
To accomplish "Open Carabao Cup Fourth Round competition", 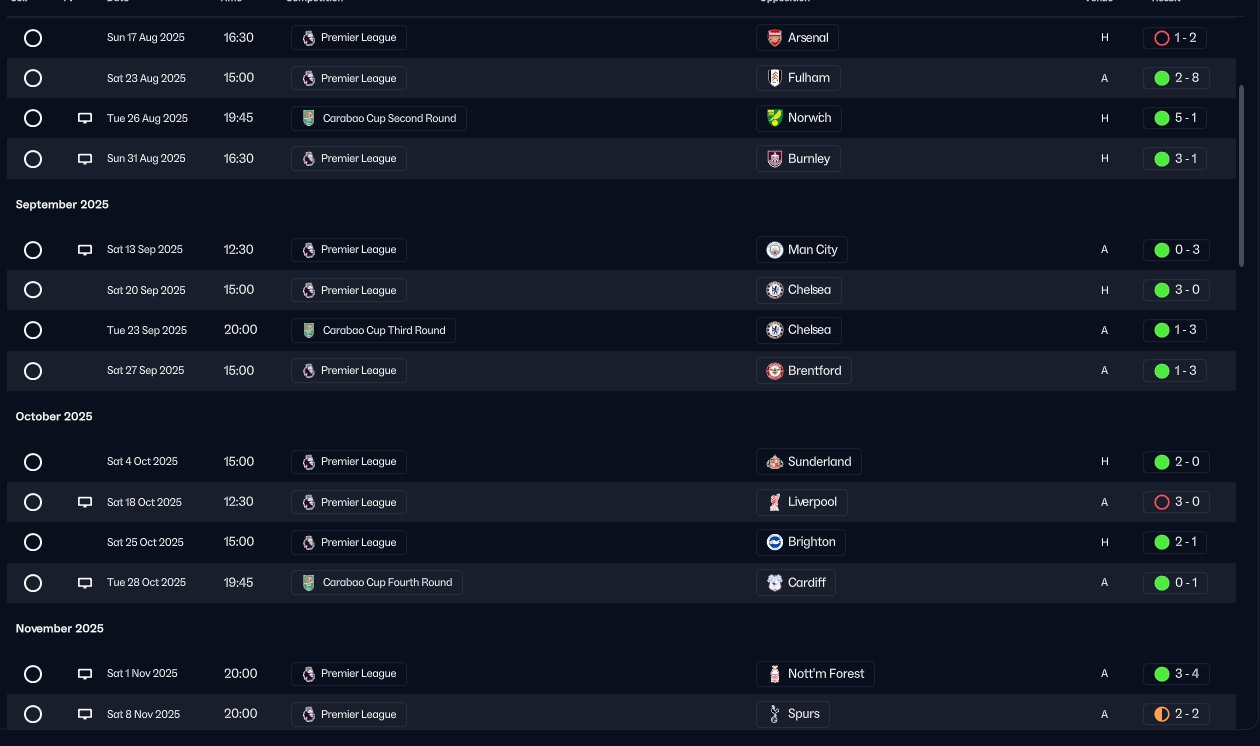I will [377, 582].
